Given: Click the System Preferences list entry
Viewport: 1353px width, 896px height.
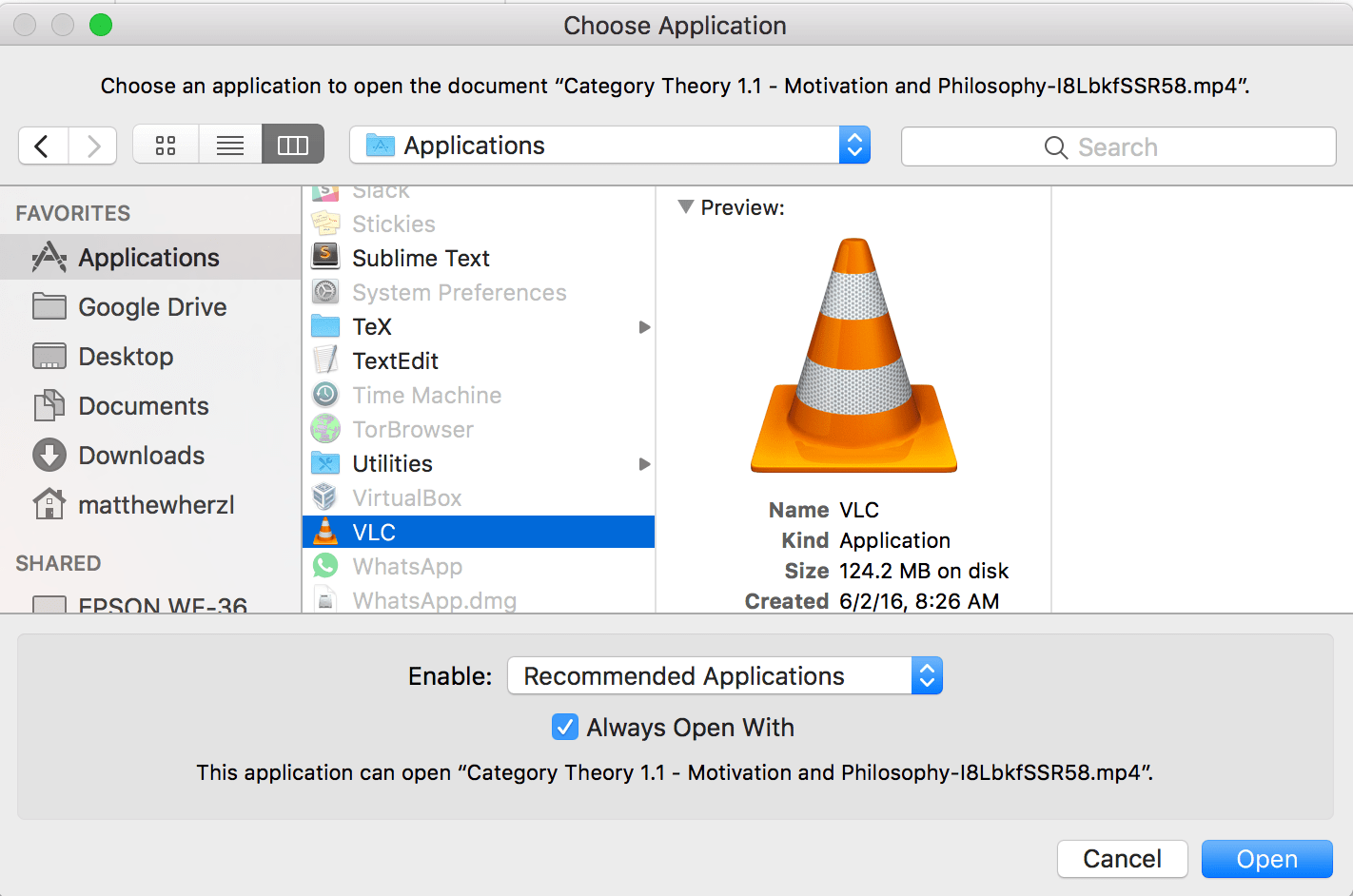Looking at the screenshot, I should click(479, 292).
